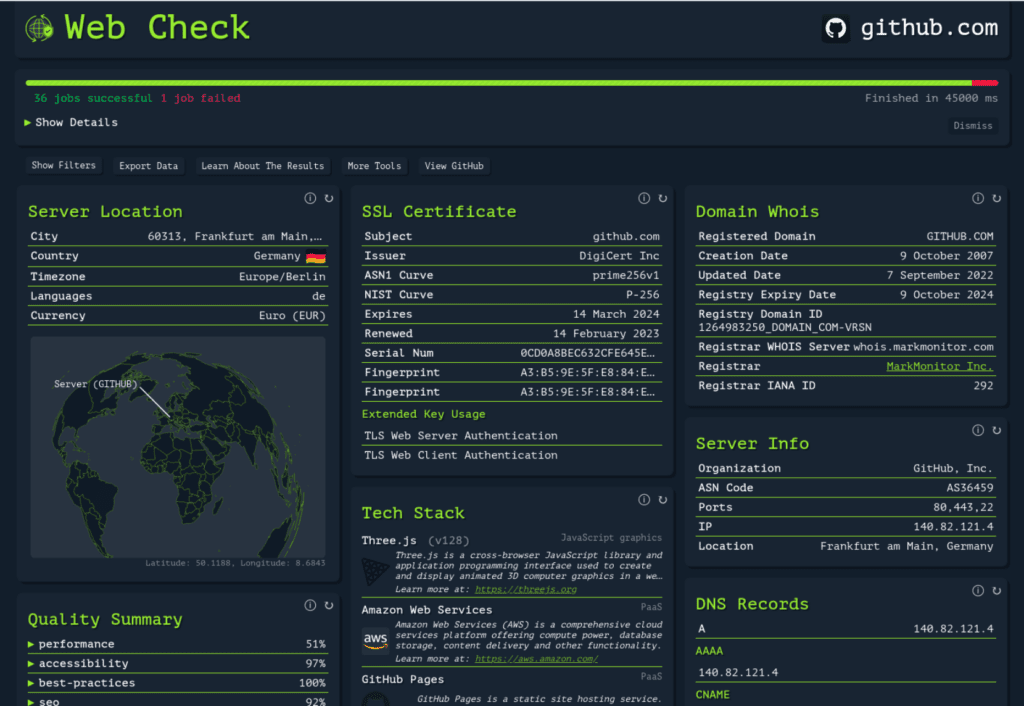Open Learn About The Results
The height and width of the screenshot is (706, 1024).
[x=263, y=166]
